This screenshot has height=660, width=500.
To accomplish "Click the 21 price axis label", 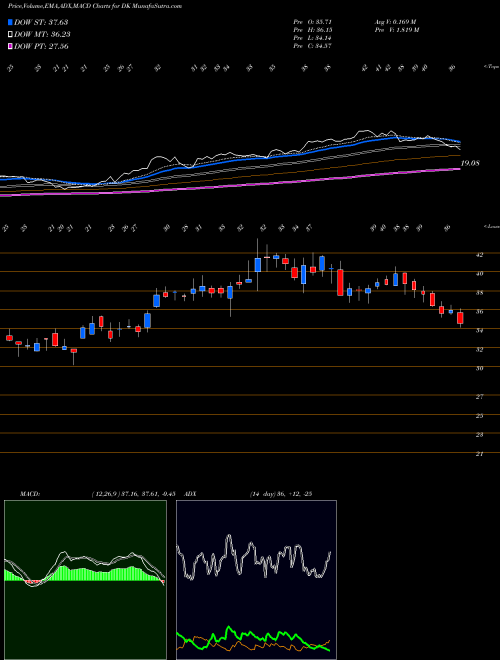I will coord(479,454).
